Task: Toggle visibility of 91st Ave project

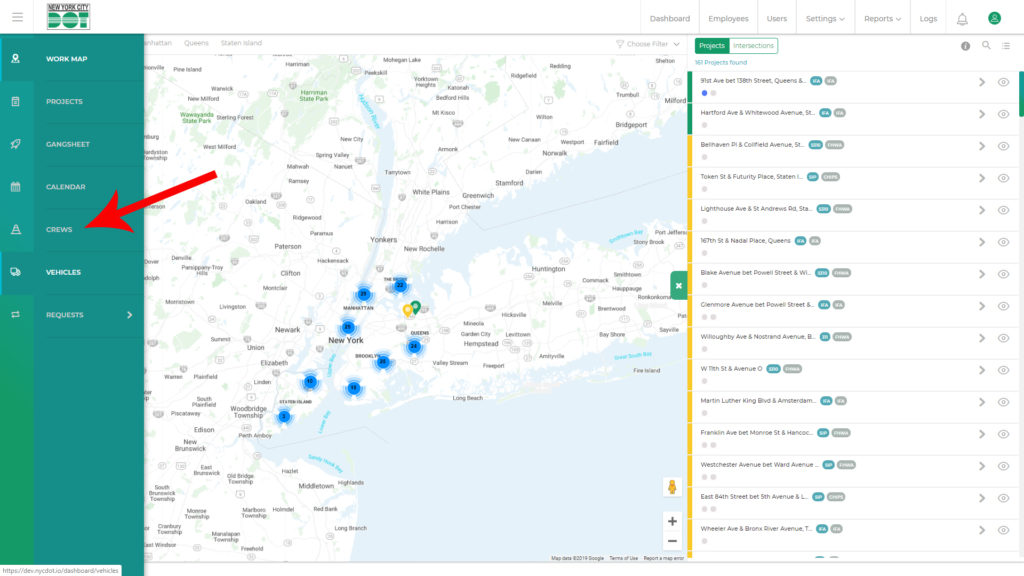Action: [1003, 82]
